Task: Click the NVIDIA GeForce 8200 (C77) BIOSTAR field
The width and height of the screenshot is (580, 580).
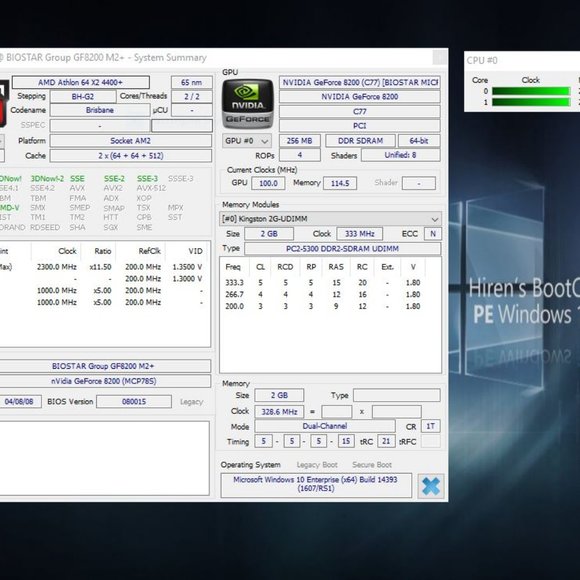Action: pos(360,82)
